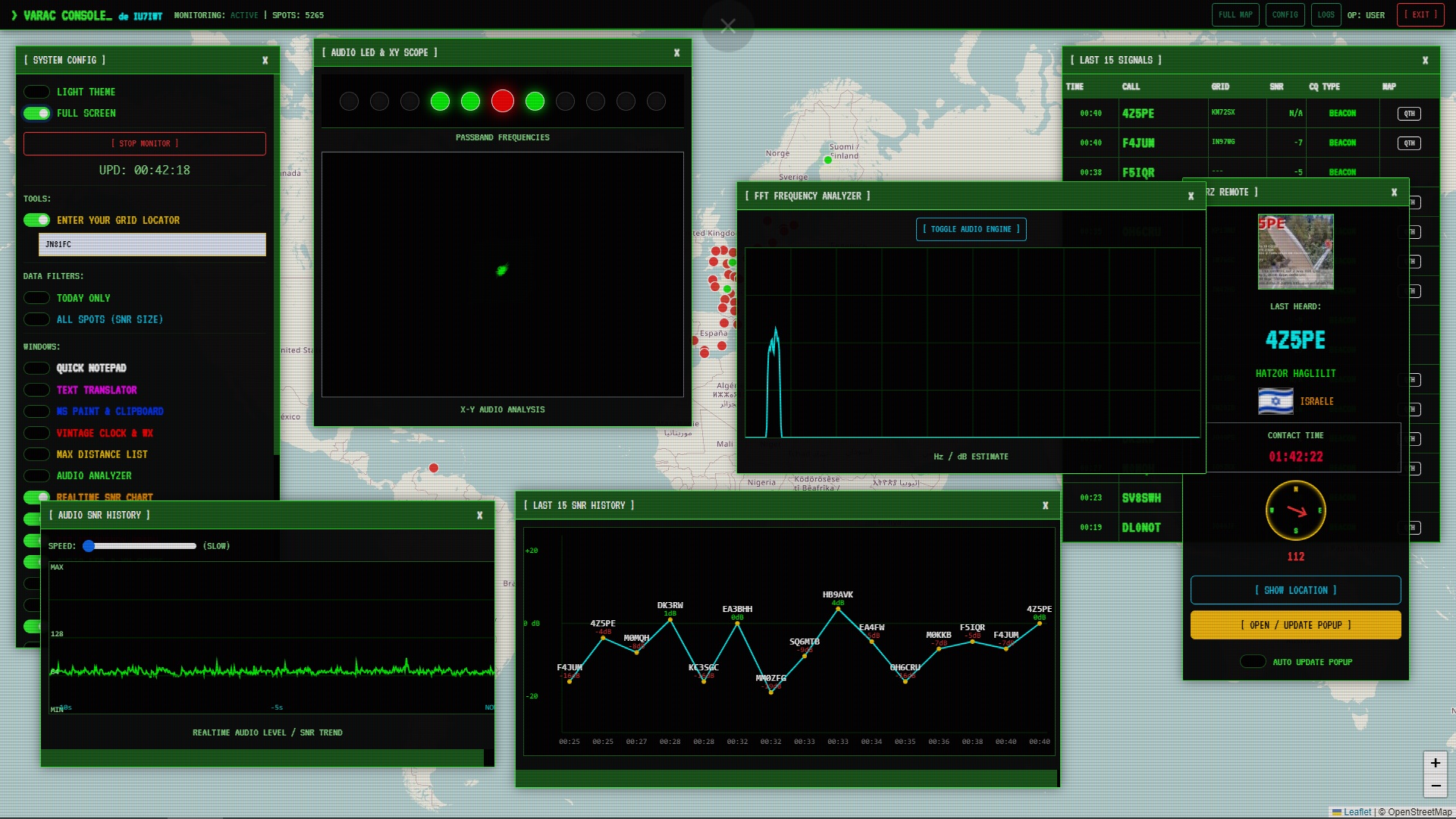This screenshot has height=819, width=1456.
Task: Click the EA4FW point label on SNR chart
Action: (871, 627)
